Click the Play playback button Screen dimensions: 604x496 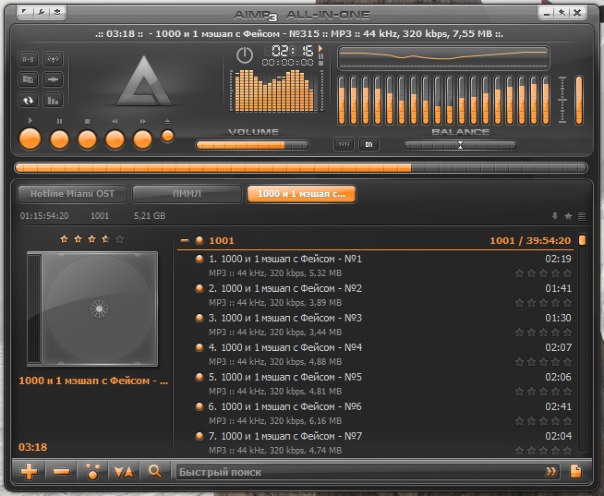30,139
